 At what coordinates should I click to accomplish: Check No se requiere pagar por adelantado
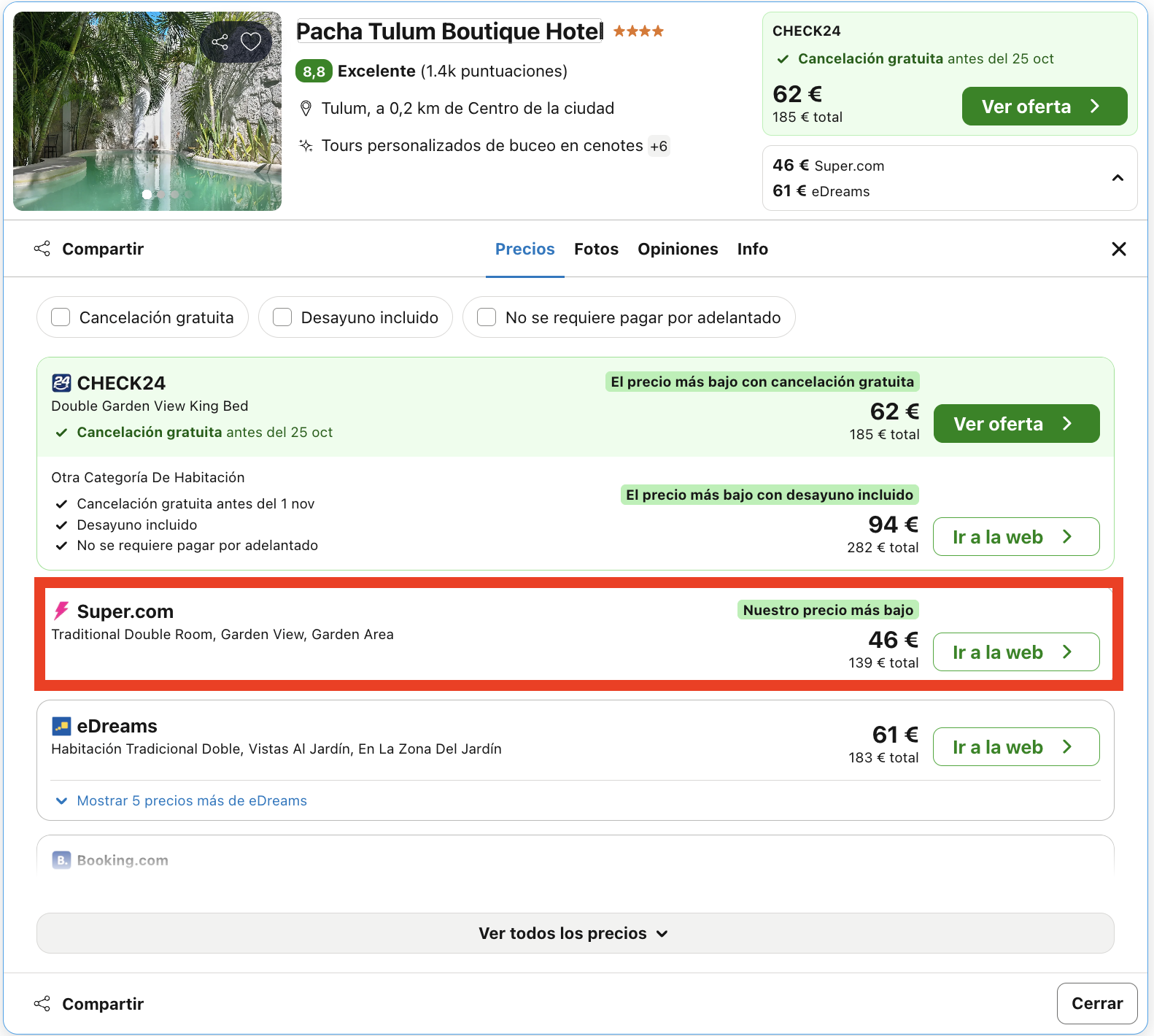[487, 317]
